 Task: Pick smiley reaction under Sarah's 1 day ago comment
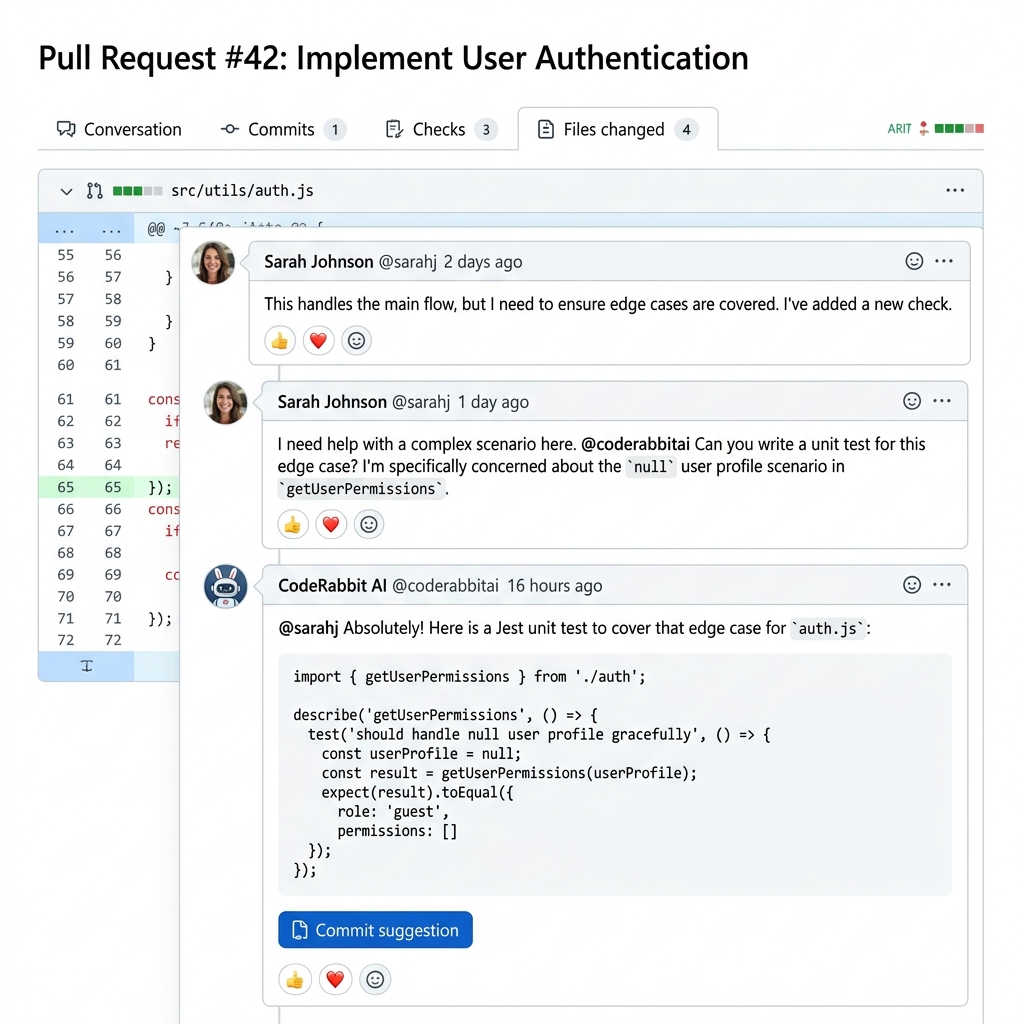369,524
